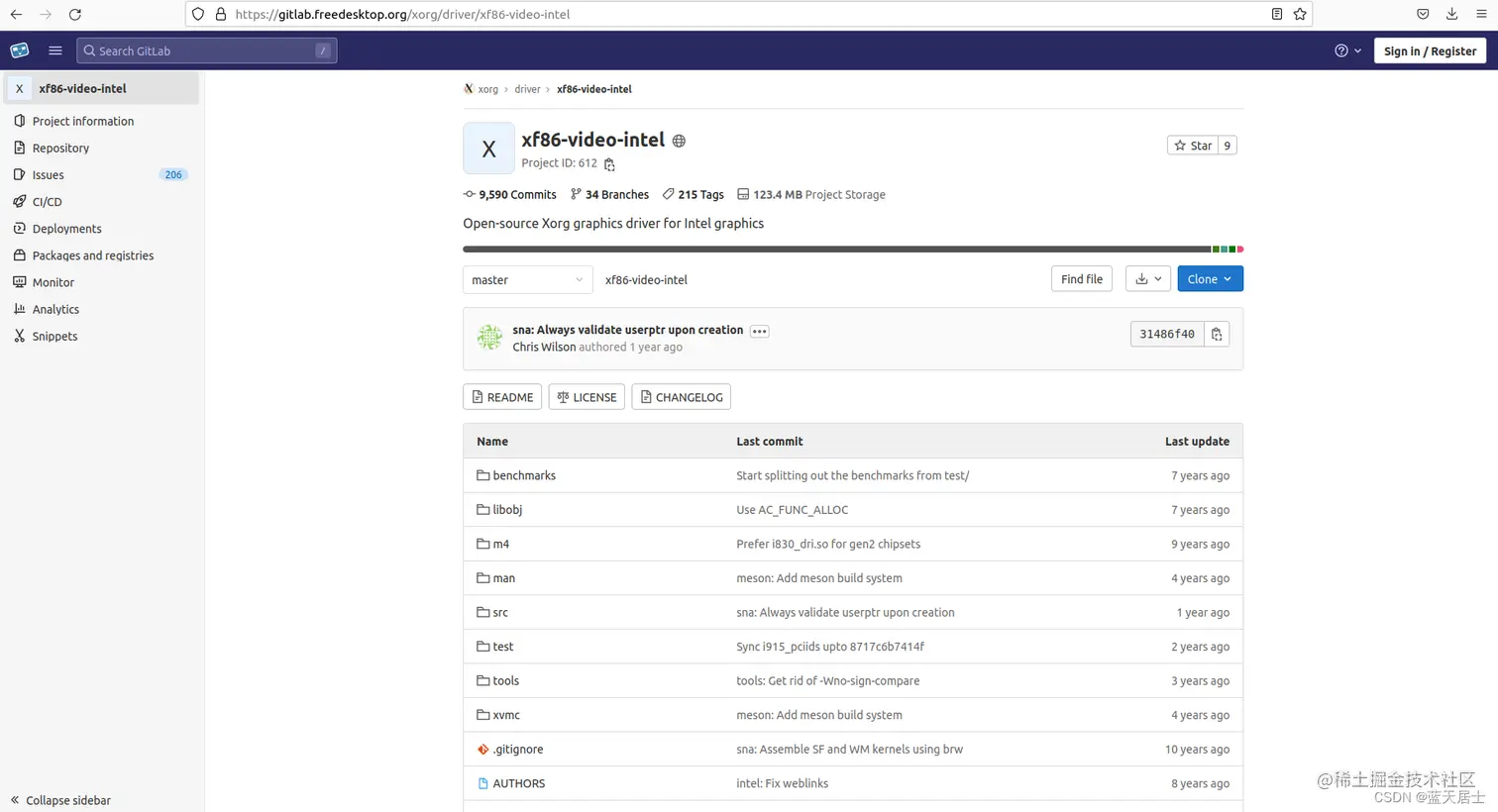
Task: Open the Pocket save icon
Action: pyautogui.click(x=1423, y=14)
